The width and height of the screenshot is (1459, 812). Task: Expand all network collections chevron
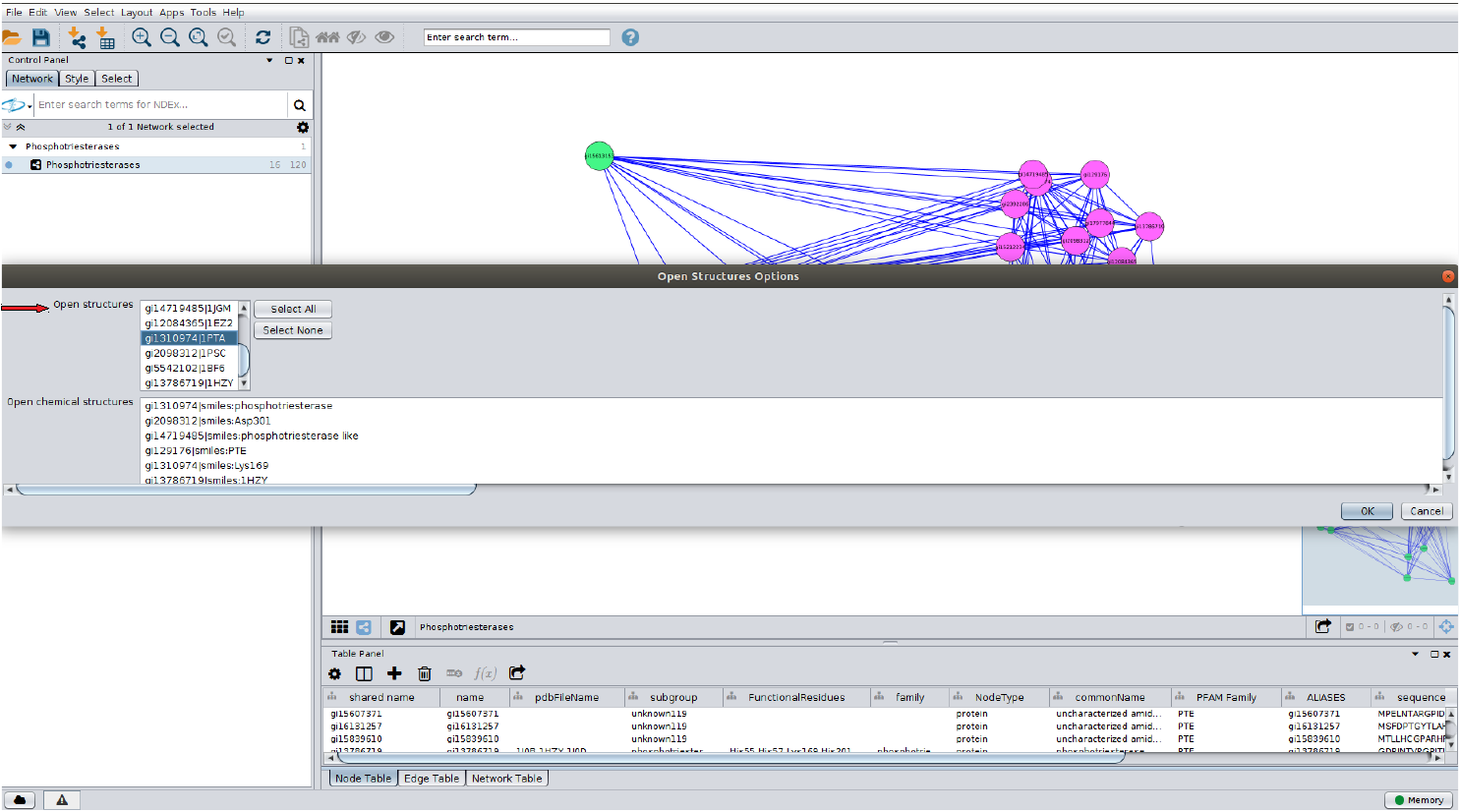coord(8,127)
